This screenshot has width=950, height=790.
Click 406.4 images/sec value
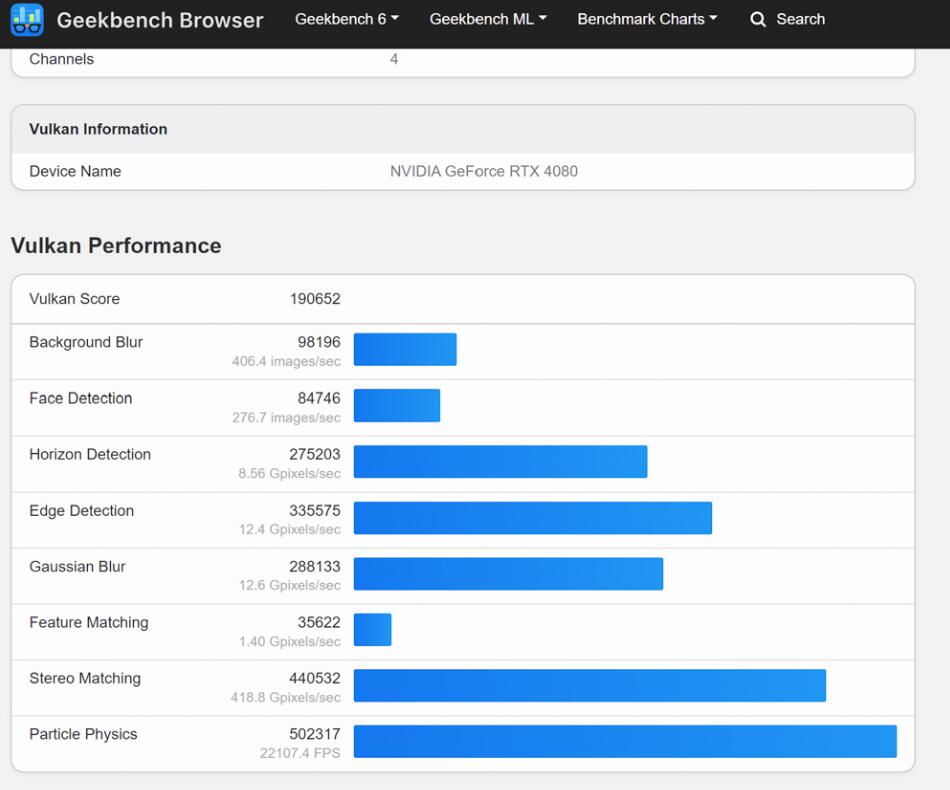[x=286, y=362]
